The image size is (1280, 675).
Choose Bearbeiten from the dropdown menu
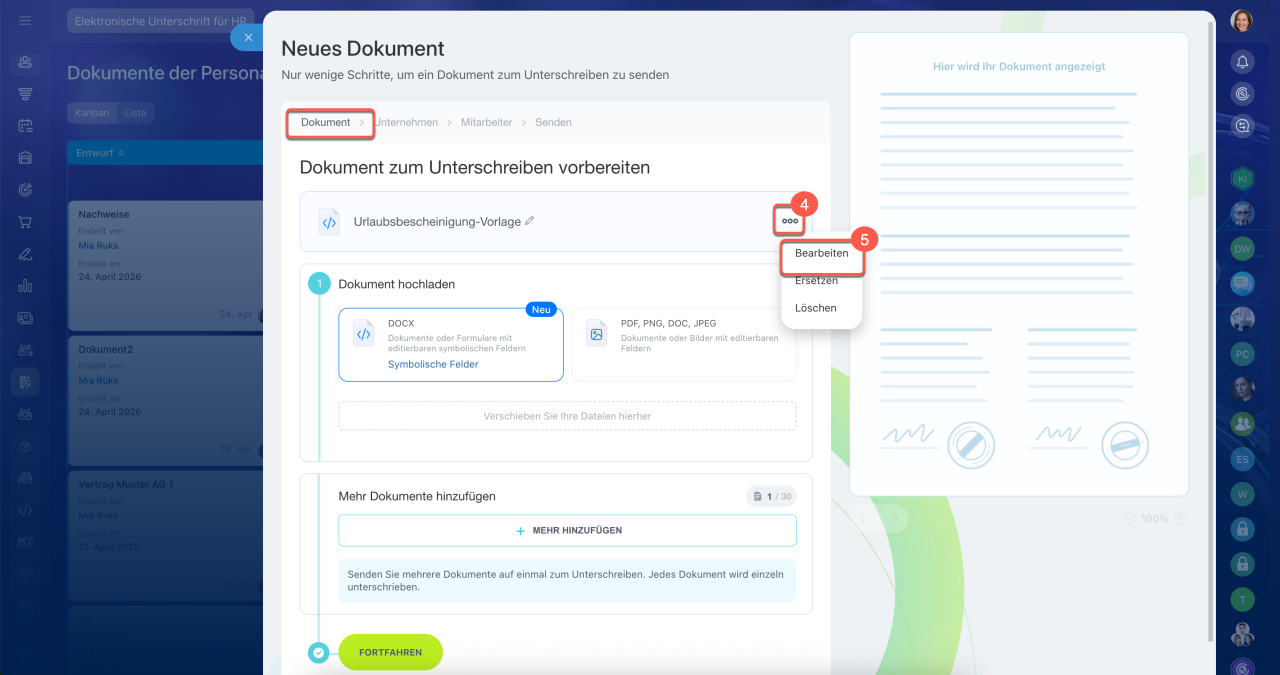(822, 253)
